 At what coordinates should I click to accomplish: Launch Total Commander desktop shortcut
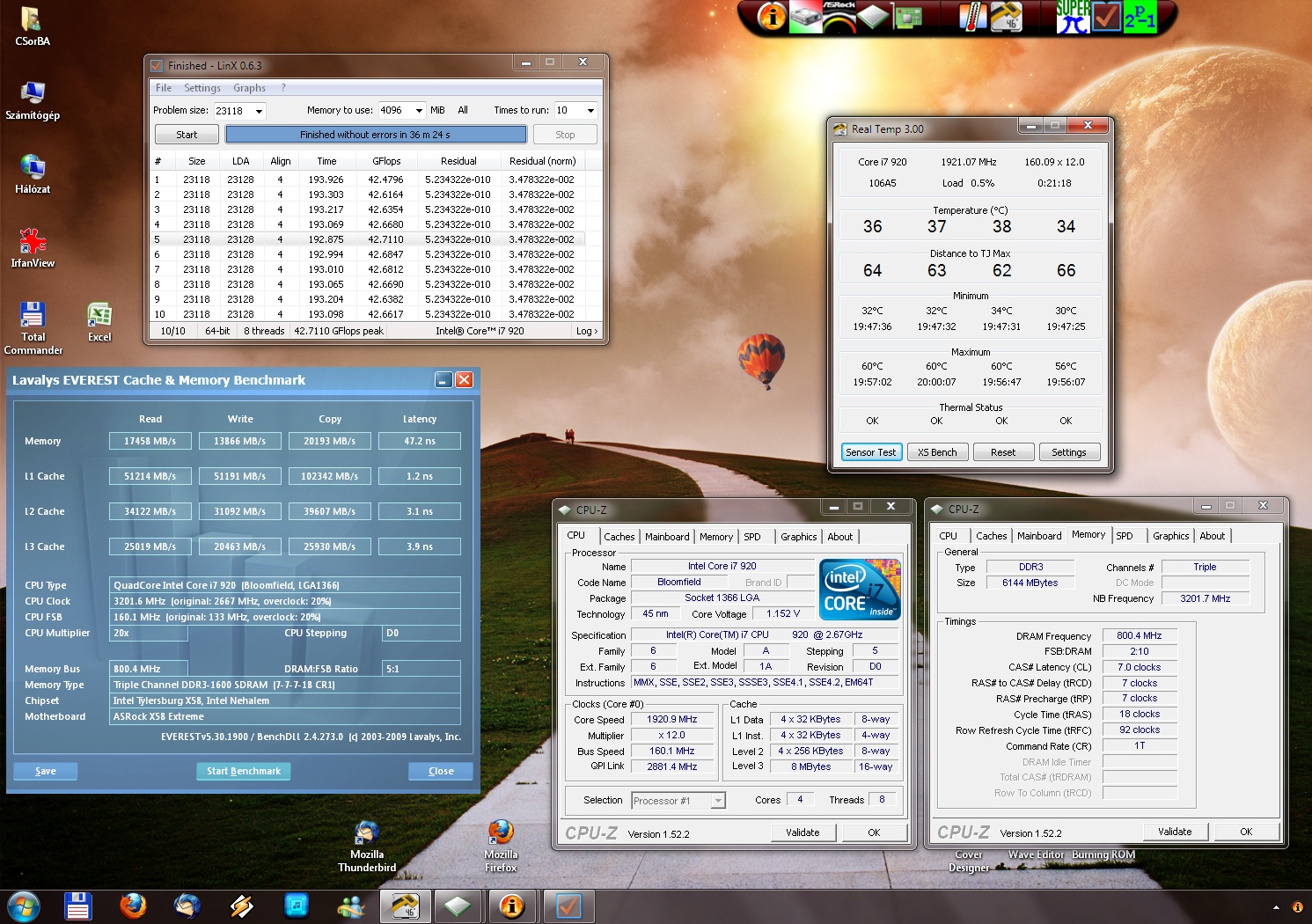point(33,328)
